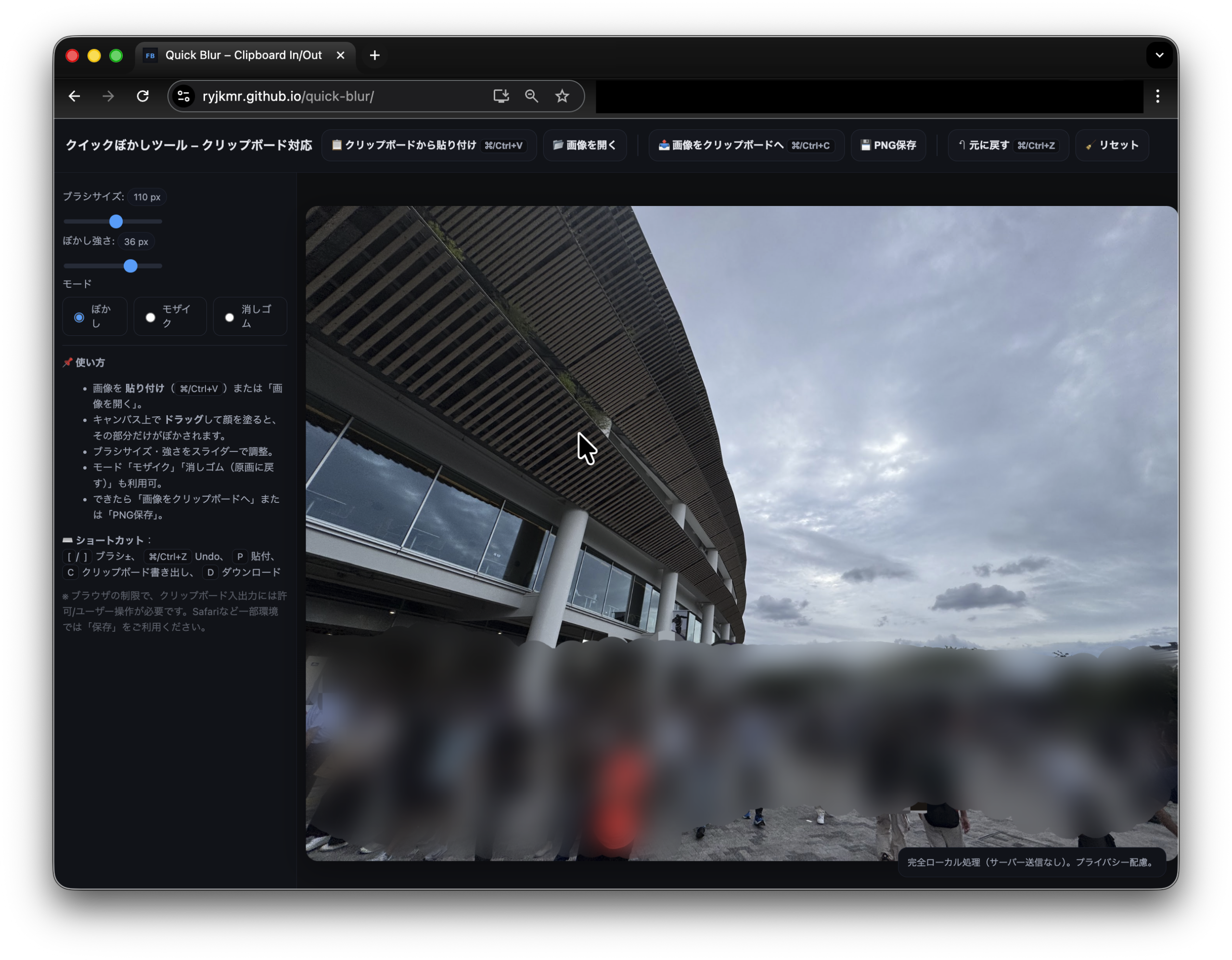
Task: Save image with PNG保存 button
Action: point(888,145)
